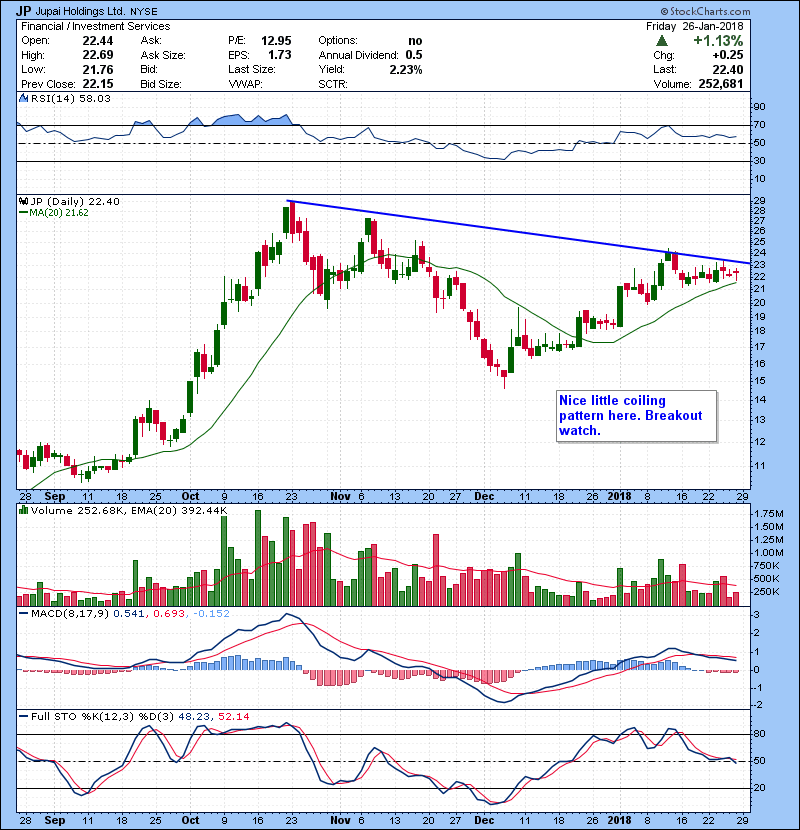Click the stochastic %D value 52.14

click(x=233, y=717)
